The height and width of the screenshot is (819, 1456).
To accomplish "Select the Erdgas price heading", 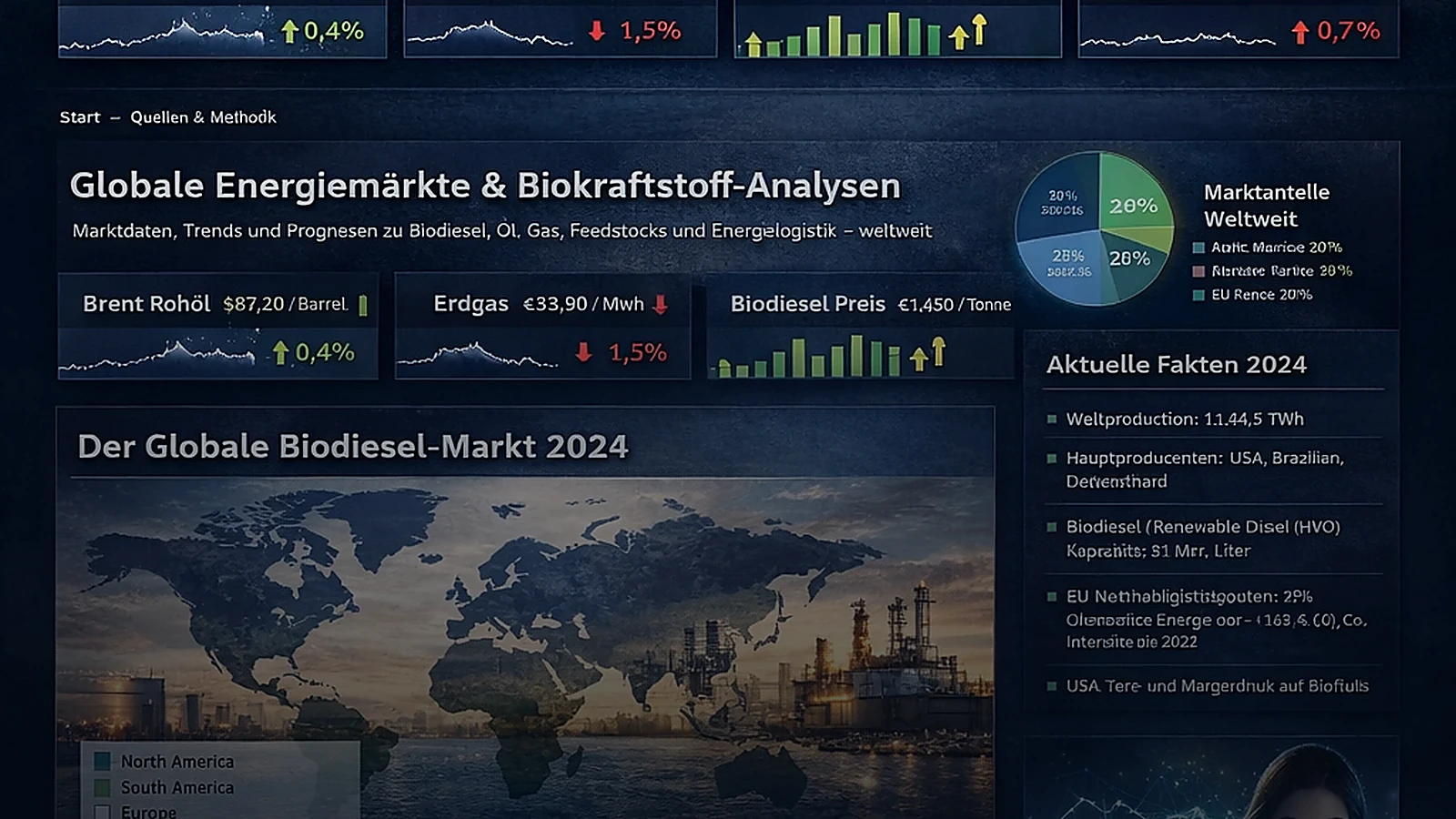I will pyautogui.click(x=470, y=304).
